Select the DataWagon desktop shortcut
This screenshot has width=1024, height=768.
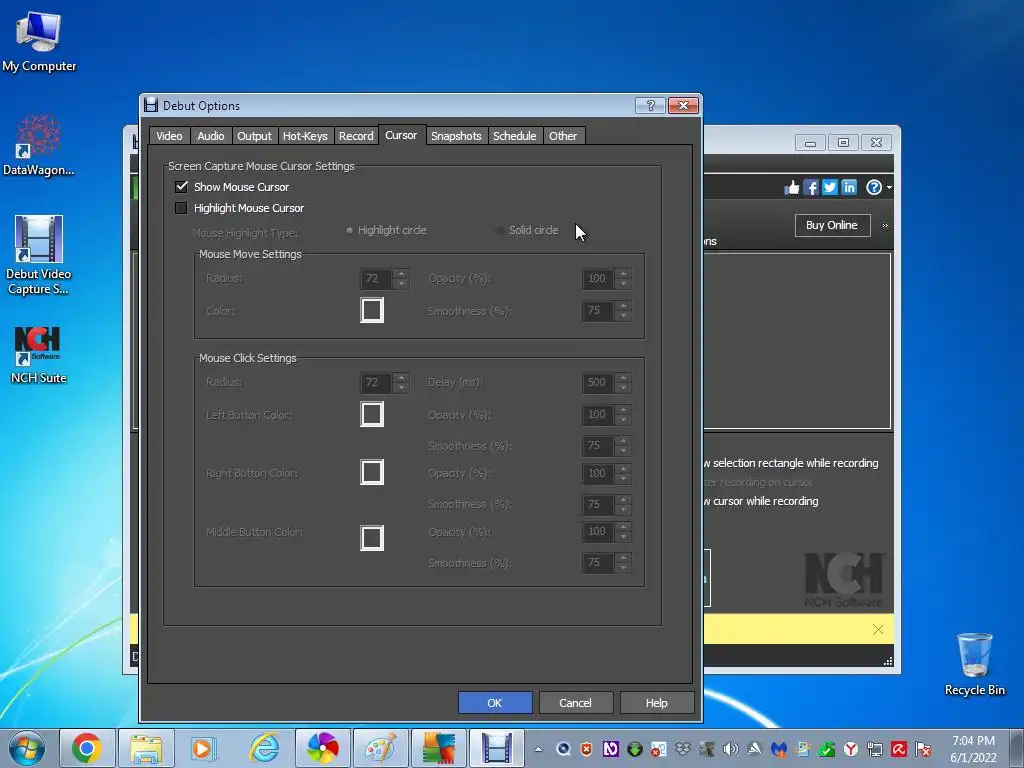pyautogui.click(x=39, y=145)
